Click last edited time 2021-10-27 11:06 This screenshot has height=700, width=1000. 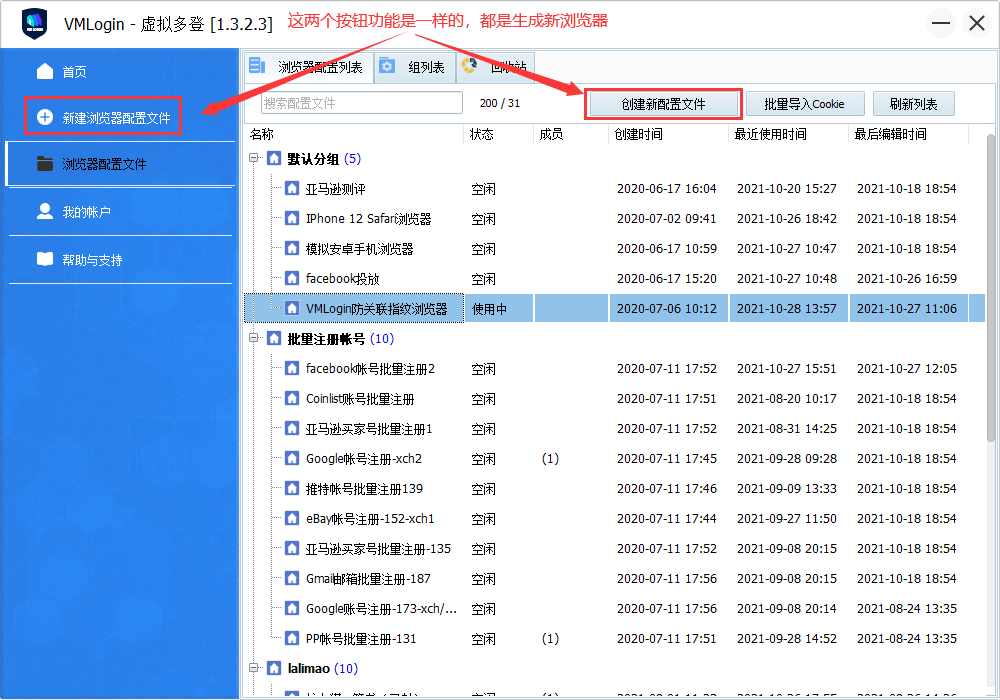click(x=906, y=309)
